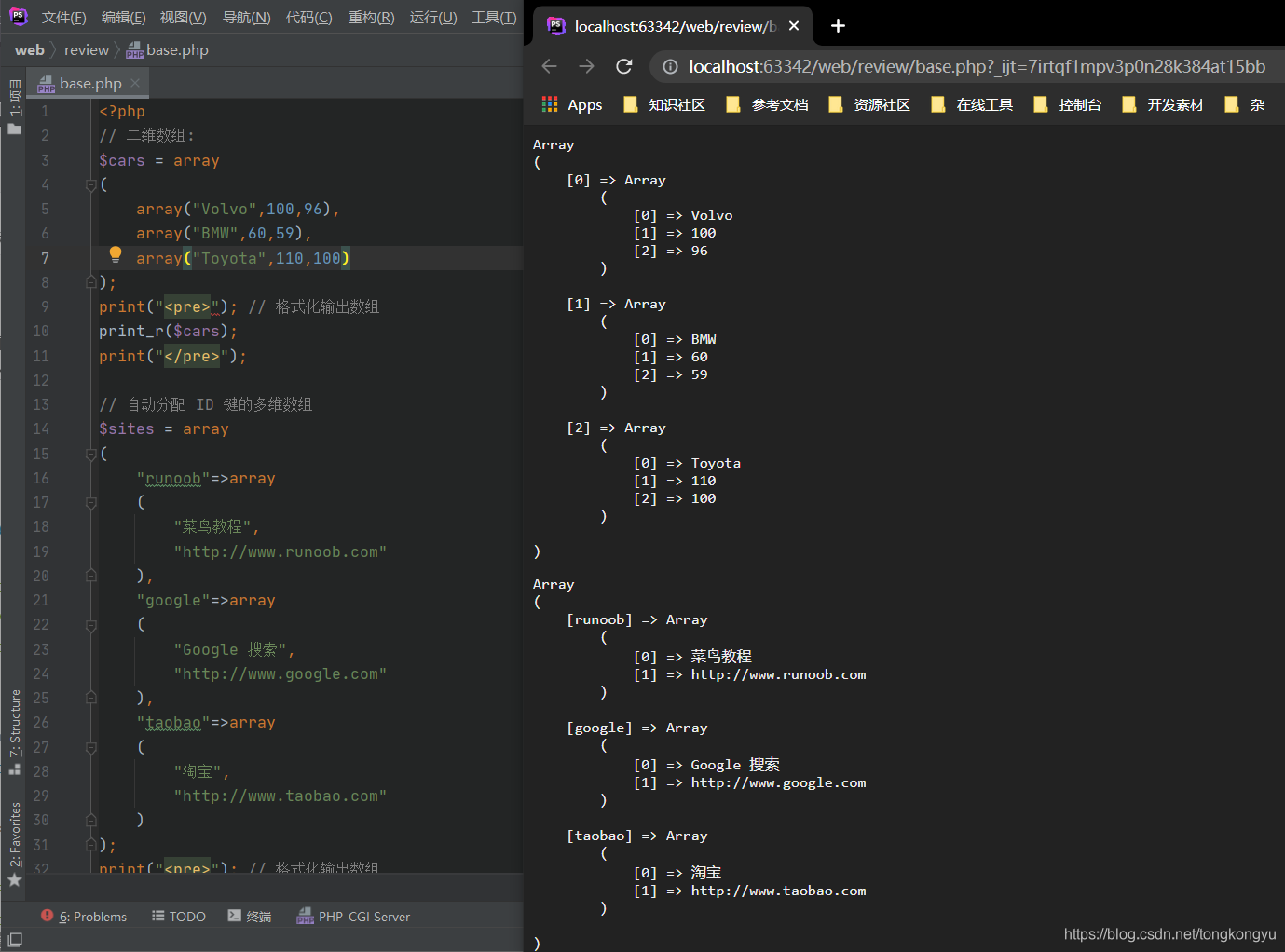Click the review breadcrumb folder
The image size is (1285, 952).
tap(87, 50)
